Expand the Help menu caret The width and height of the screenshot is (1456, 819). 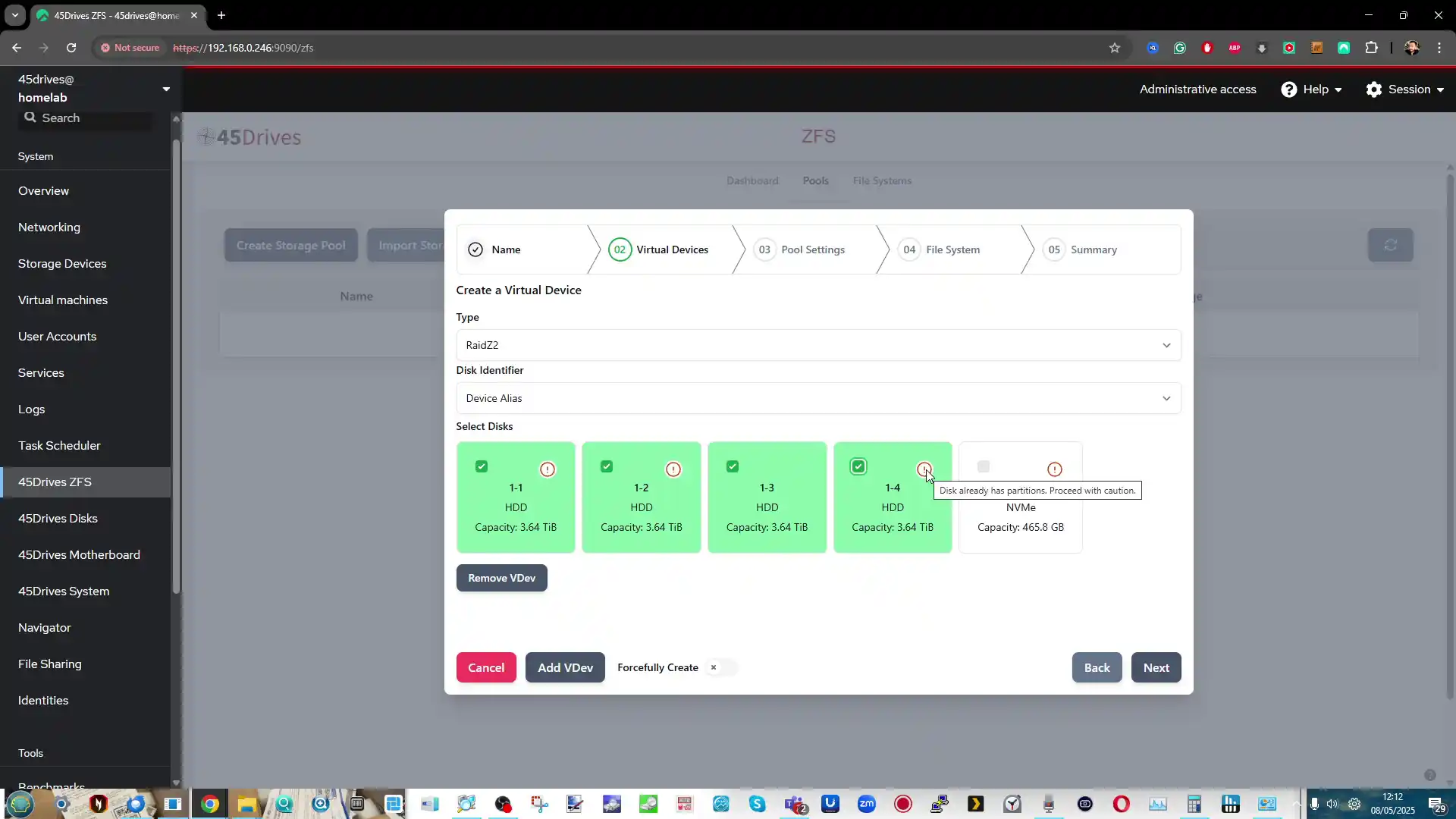coord(1338,90)
